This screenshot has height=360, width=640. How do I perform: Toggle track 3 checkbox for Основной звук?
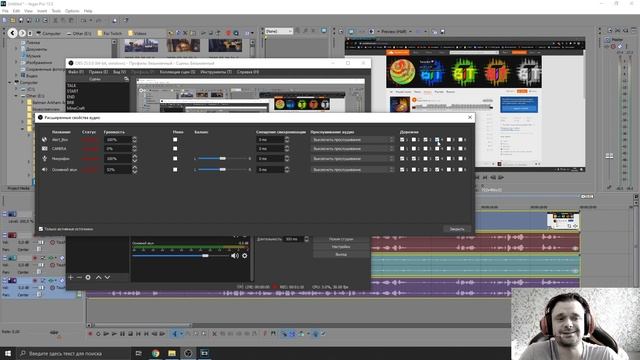pos(425,169)
